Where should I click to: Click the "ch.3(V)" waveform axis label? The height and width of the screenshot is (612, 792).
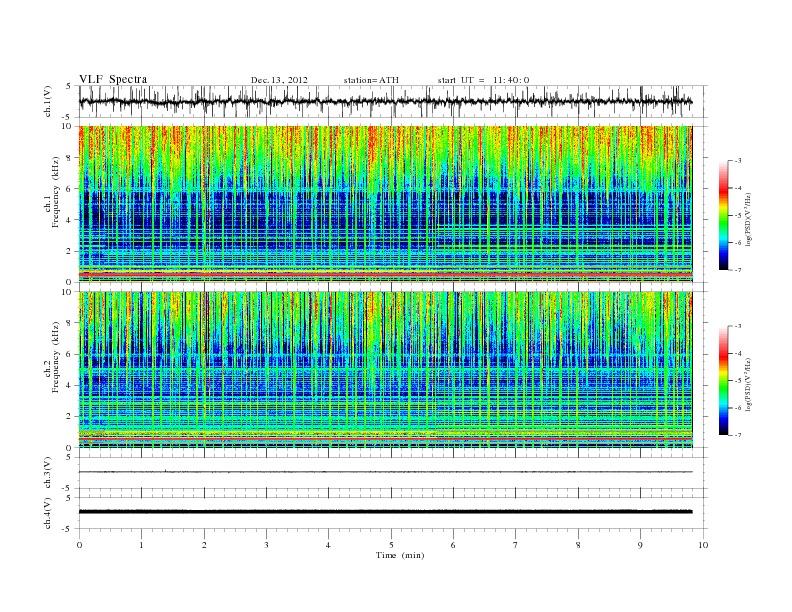[x=47, y=473]
